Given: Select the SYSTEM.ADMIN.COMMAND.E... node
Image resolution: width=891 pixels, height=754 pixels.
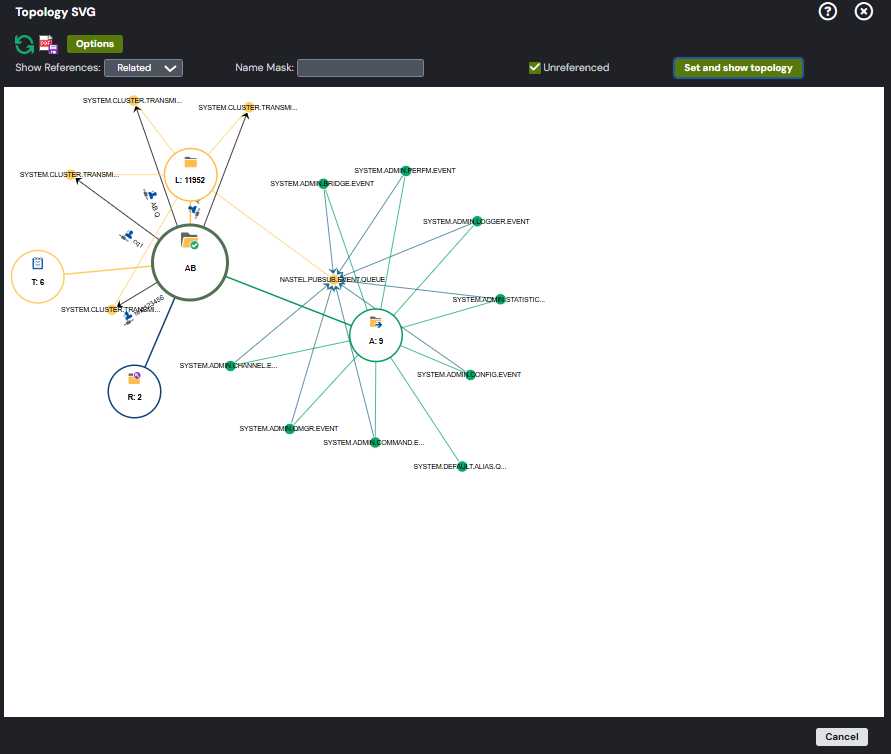Looking at the screenshot, I should coord(375,443).
